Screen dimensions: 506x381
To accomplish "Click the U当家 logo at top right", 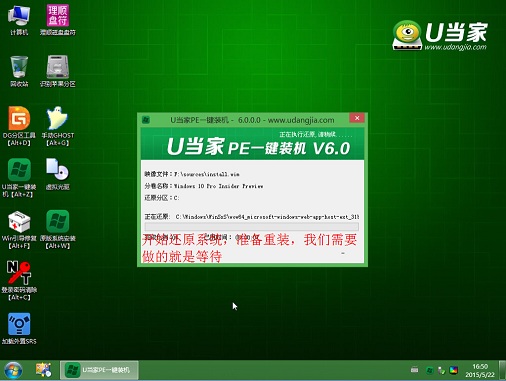I will 440,36.
